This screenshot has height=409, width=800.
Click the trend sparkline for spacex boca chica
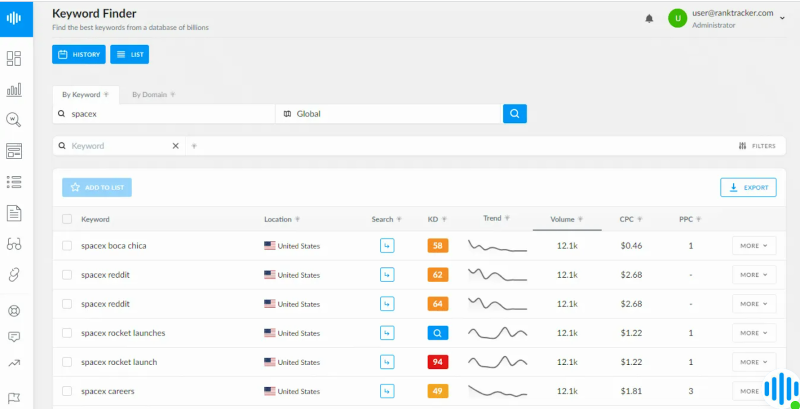coord(497,246)
